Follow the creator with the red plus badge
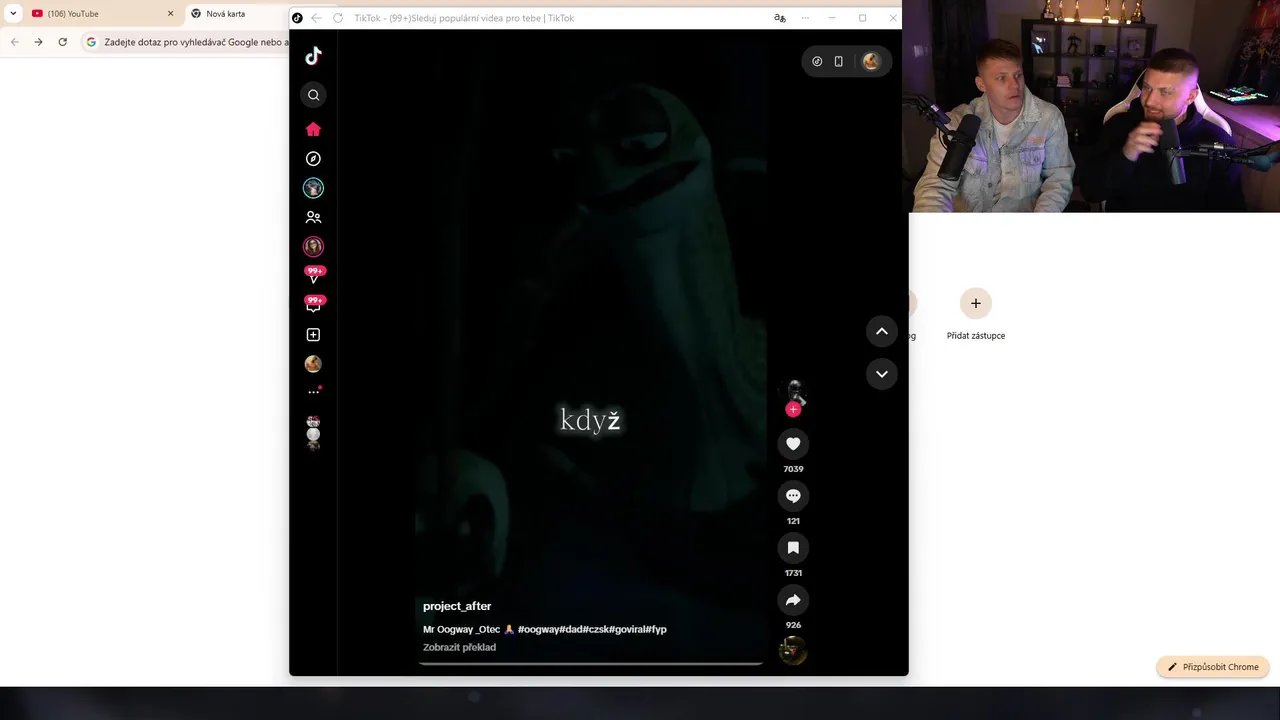This screenshot has height=720, width=1280. click(x=793, y=409)
